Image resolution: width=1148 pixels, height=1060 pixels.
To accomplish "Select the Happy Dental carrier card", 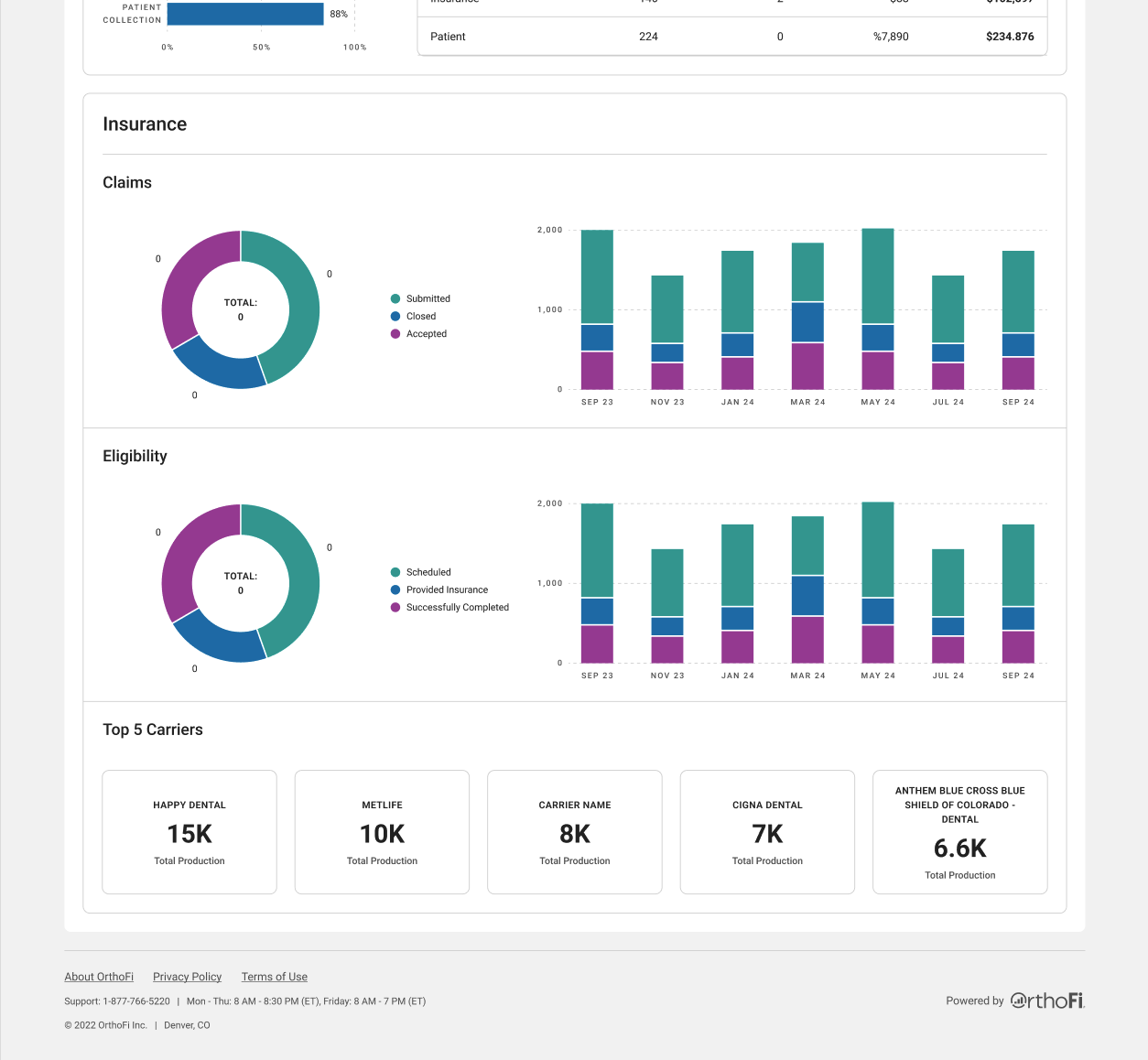I will point(190,832).
